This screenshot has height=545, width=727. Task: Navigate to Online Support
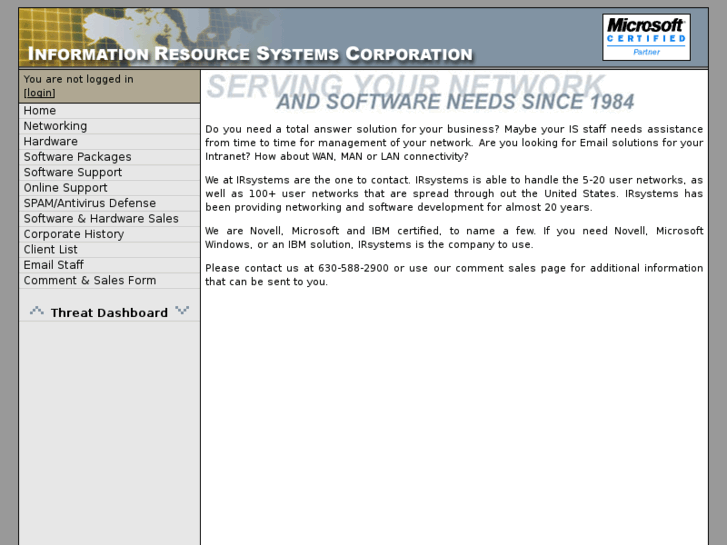point(109,188)
